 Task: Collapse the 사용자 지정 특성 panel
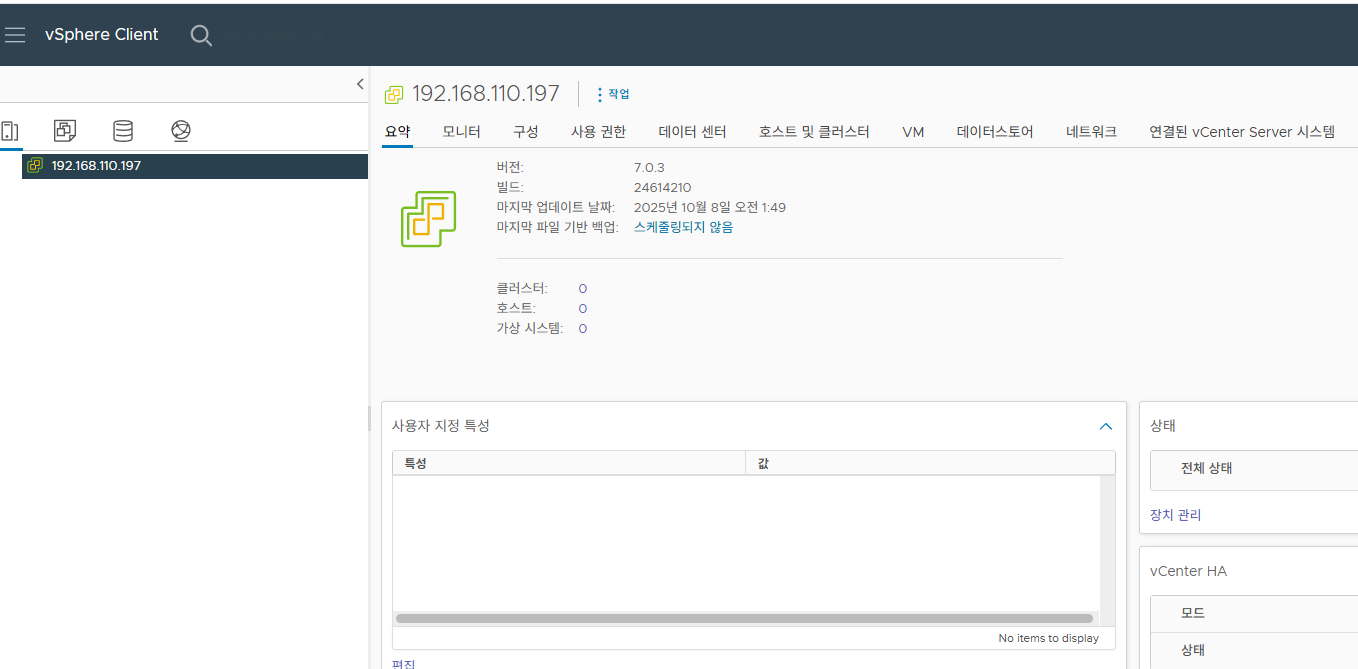tap(1105, 426)
